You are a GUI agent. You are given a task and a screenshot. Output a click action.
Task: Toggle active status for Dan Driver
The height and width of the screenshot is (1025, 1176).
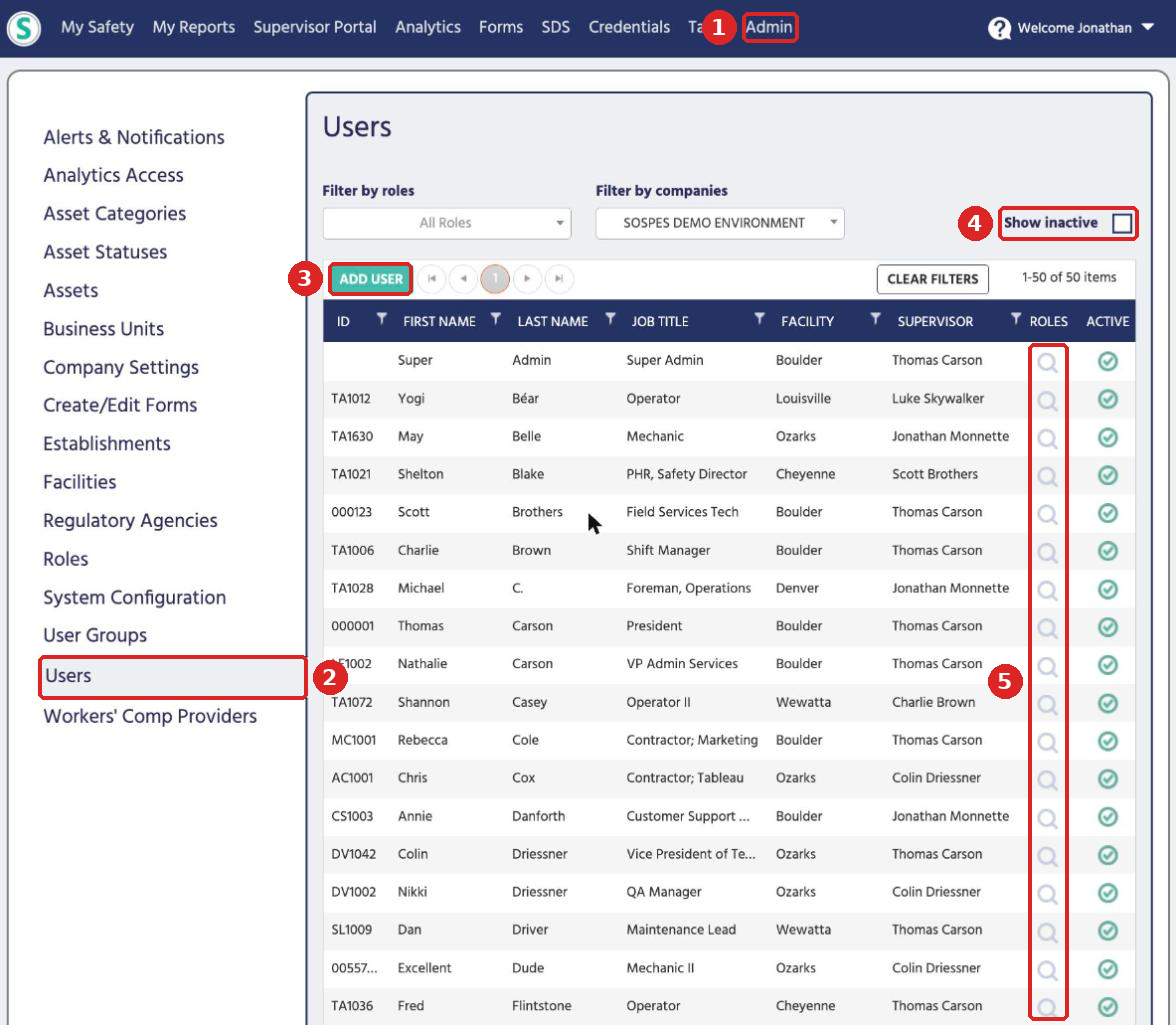(1108, 931)
